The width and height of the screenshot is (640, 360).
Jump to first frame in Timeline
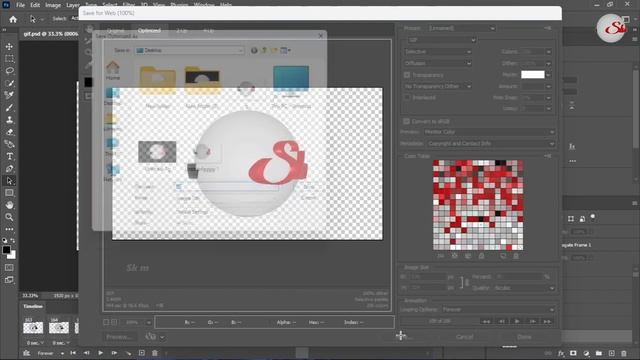(x=73, y=353)
